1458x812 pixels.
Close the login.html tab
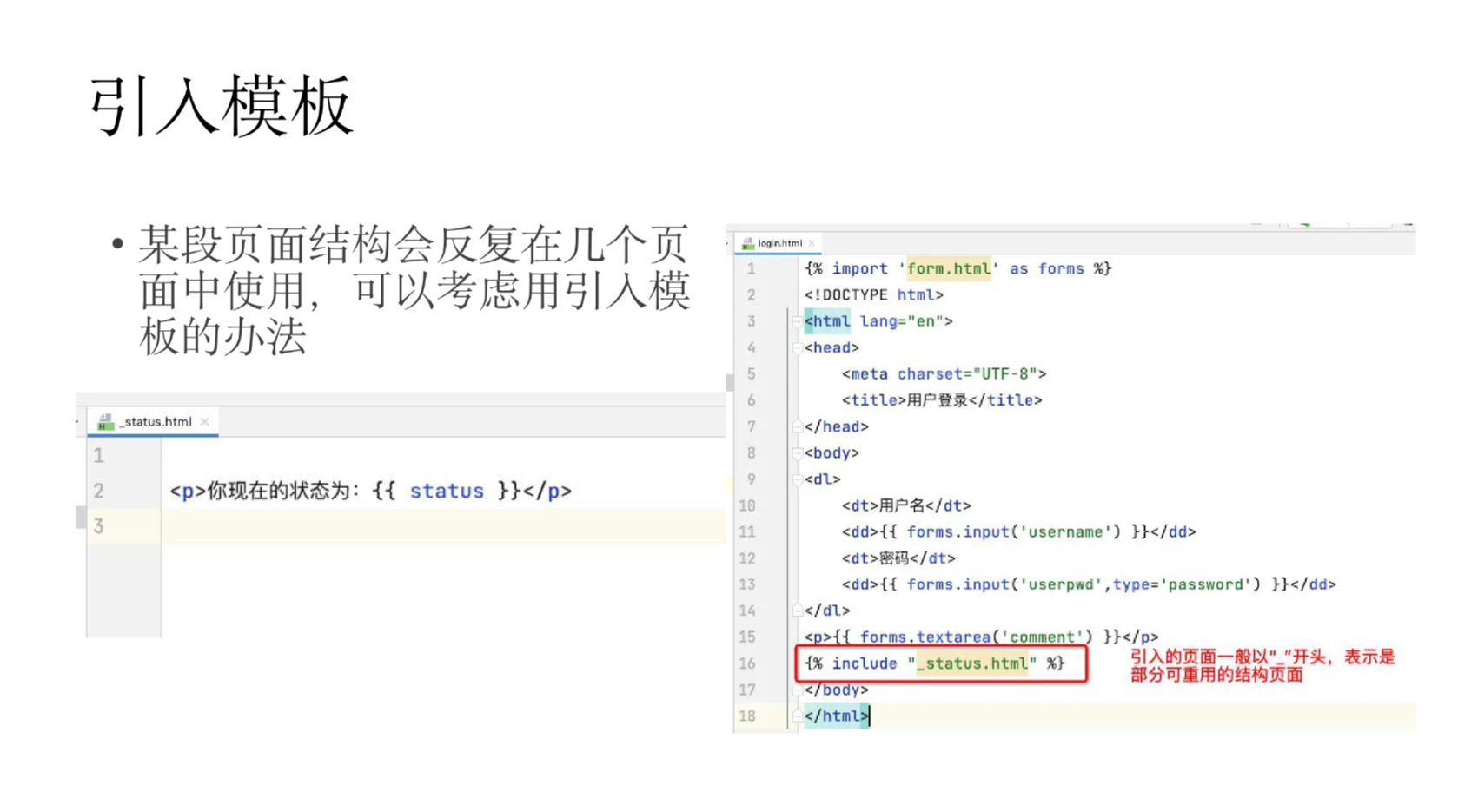pos(812,243)
